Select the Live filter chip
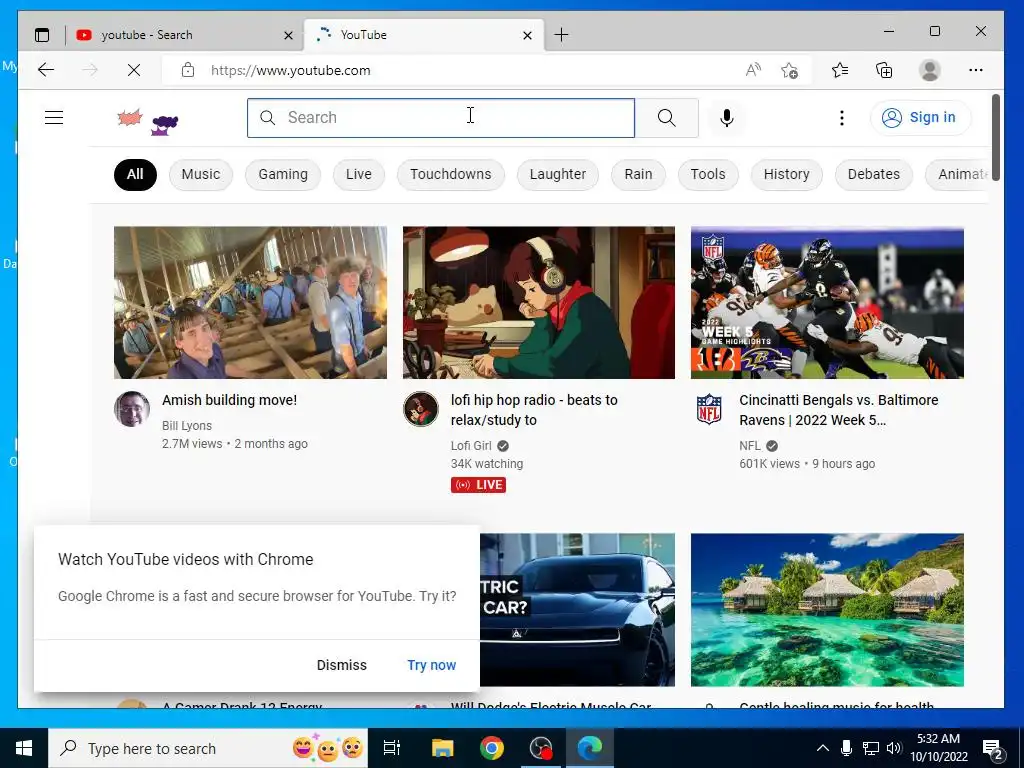Viewport: 1024px width, 768px height. point(359,174)
